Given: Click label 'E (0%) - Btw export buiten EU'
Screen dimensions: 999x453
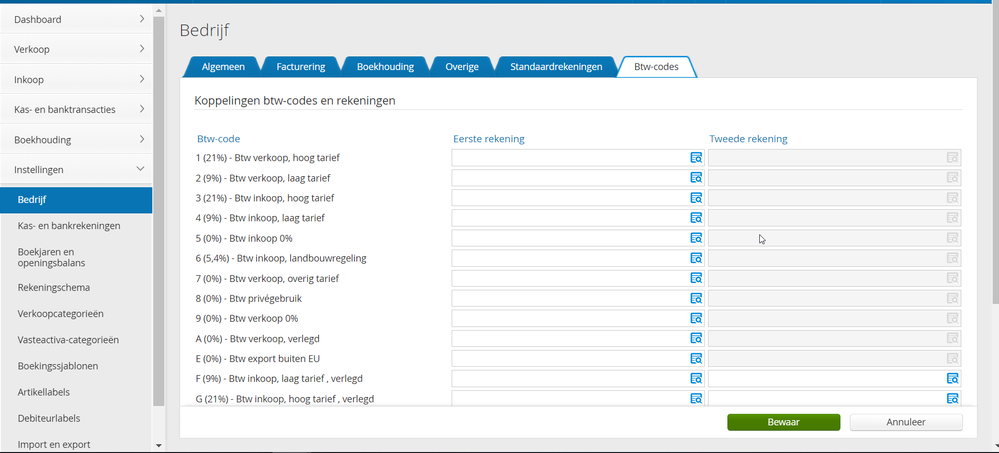Looking at the screenshot, I should click(x=258, y=359).
